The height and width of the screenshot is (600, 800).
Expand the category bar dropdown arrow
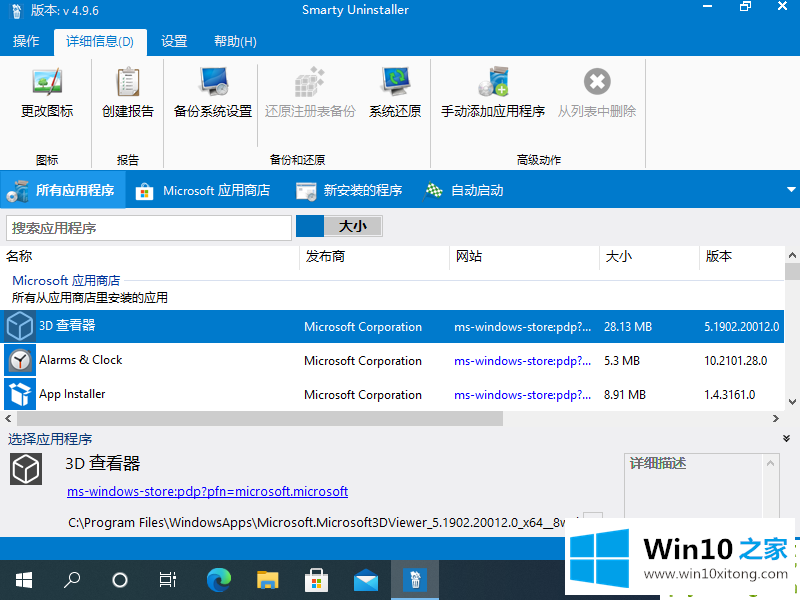tap(791, 189)
